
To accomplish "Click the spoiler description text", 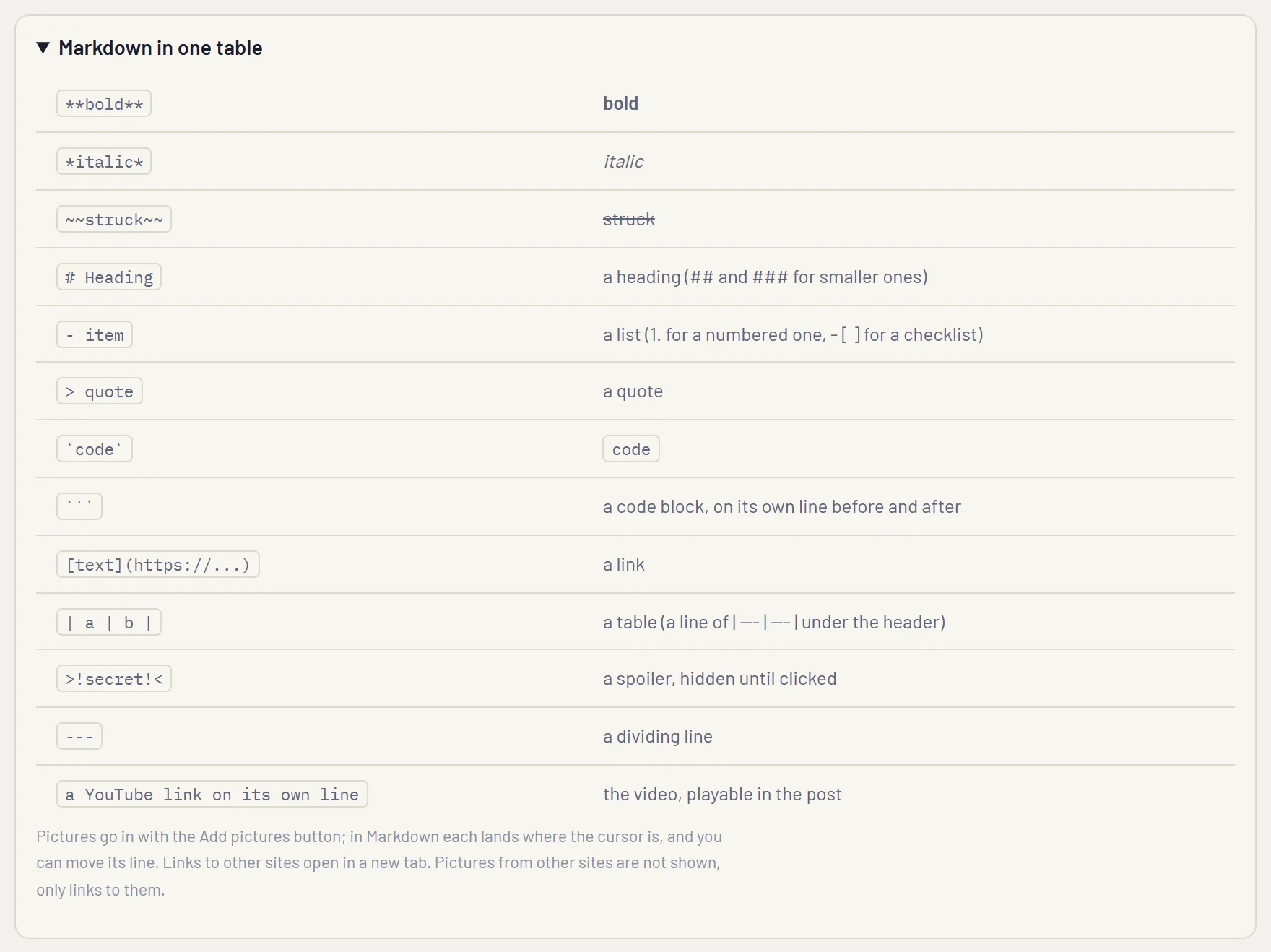I will (x=720, y=678).
